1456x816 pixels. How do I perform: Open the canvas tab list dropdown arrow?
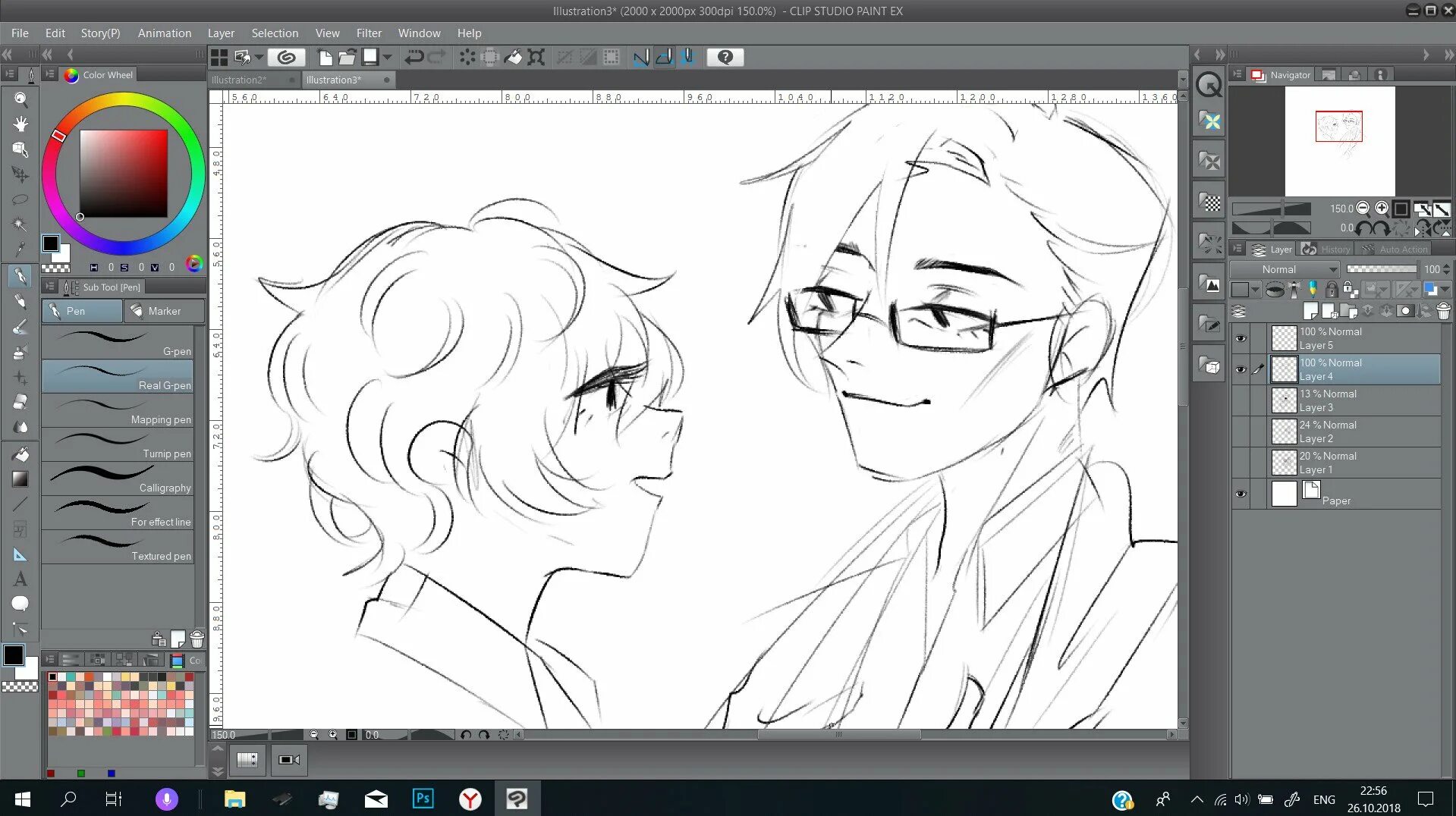[1182, 80]
